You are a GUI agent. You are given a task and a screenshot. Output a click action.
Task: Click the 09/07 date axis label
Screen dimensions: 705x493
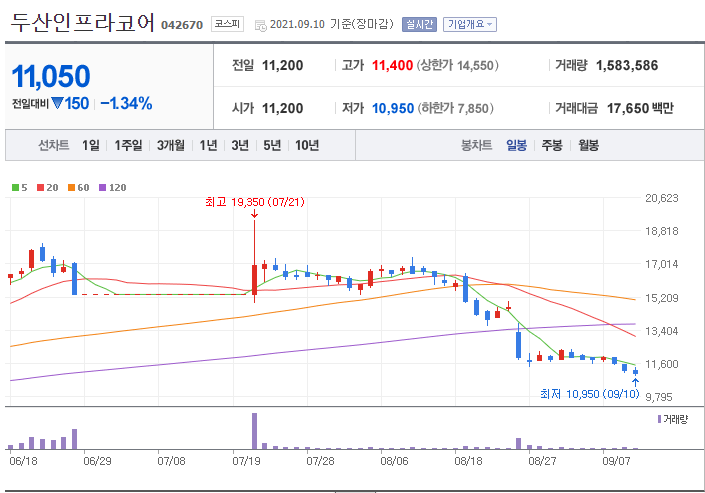point(616,461)
